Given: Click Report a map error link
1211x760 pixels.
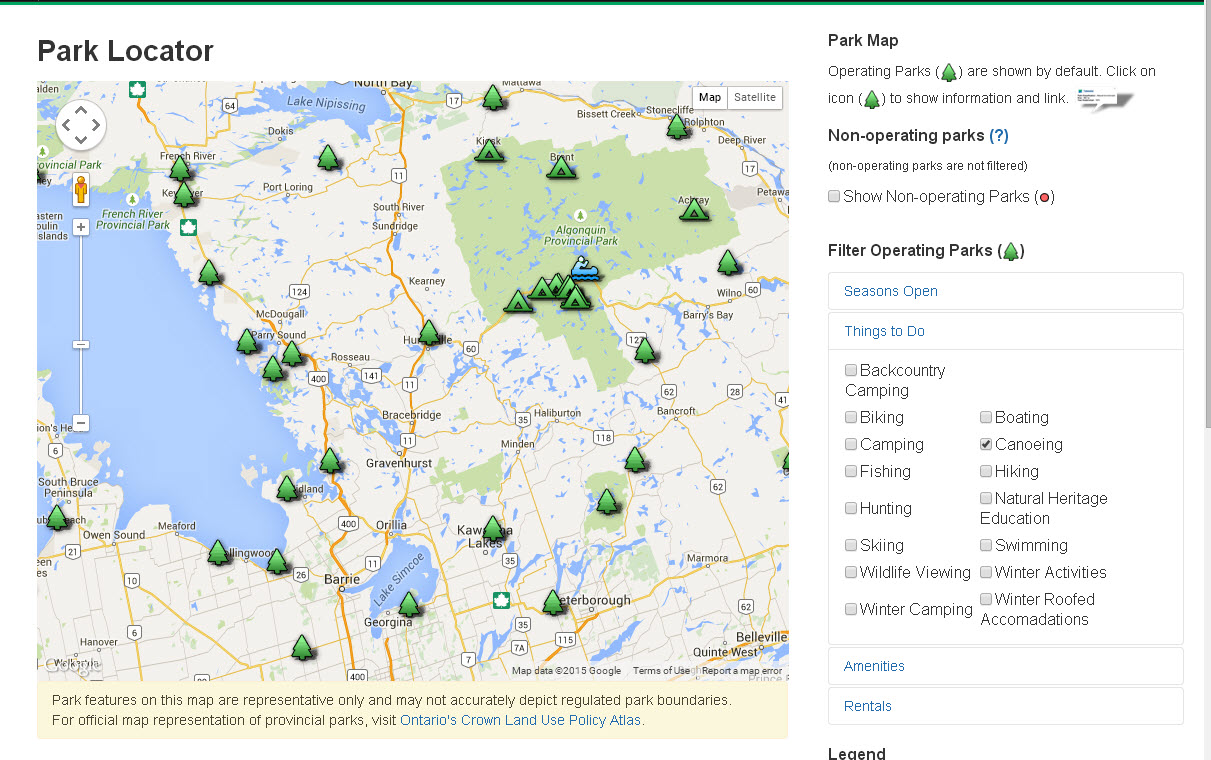Looking at the screenshot, I should (x=742, y=671).
